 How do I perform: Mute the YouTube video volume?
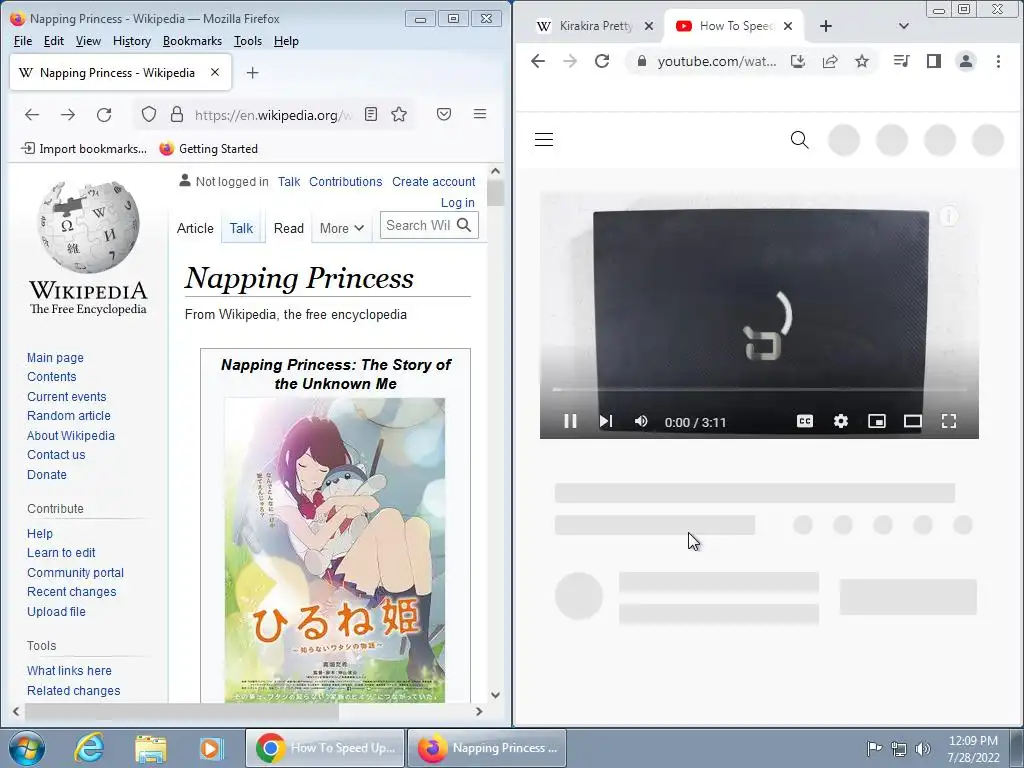click(x=641, y=421)
